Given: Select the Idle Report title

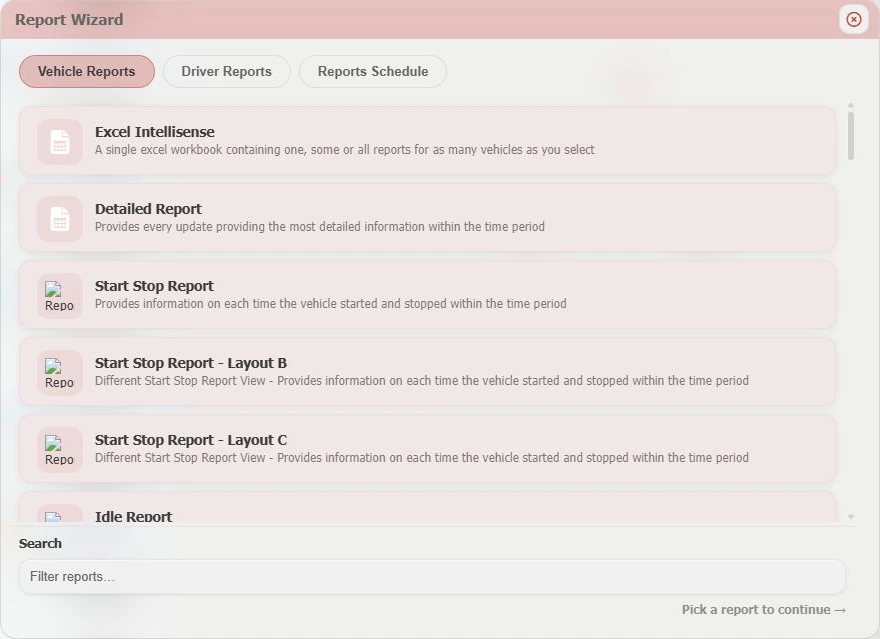Looking at the screenshot, I should [133, 516].
